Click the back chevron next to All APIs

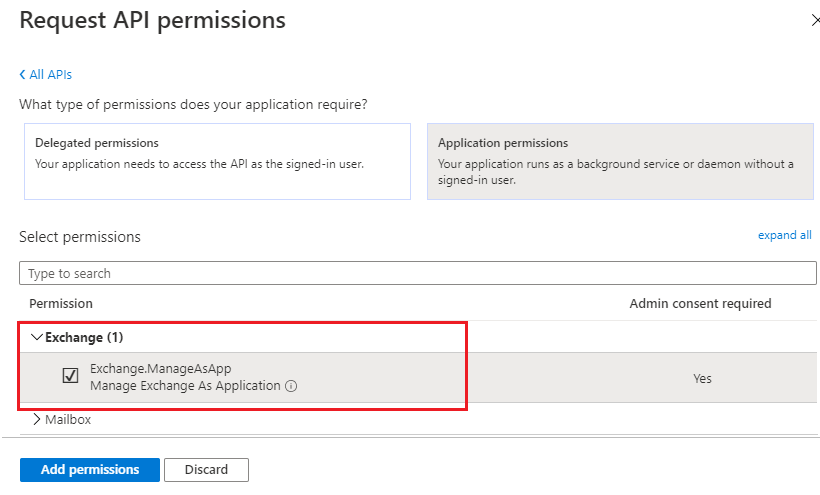click(x=23, y=75)
